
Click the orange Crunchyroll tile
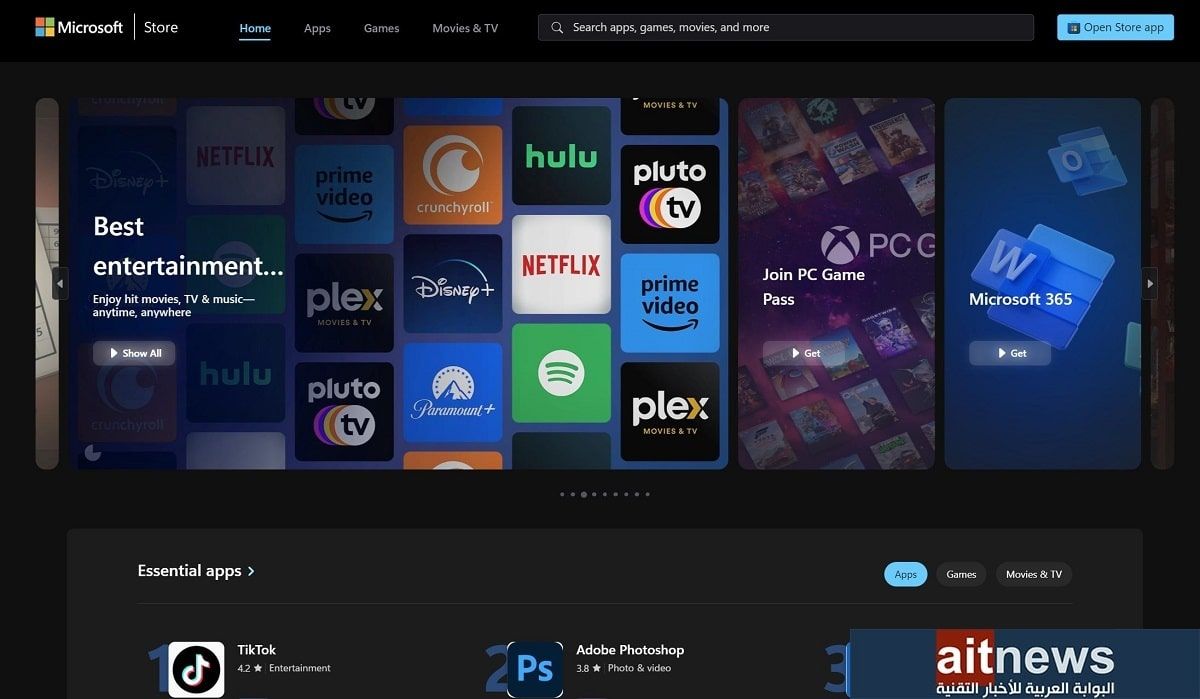coord(452,175)
